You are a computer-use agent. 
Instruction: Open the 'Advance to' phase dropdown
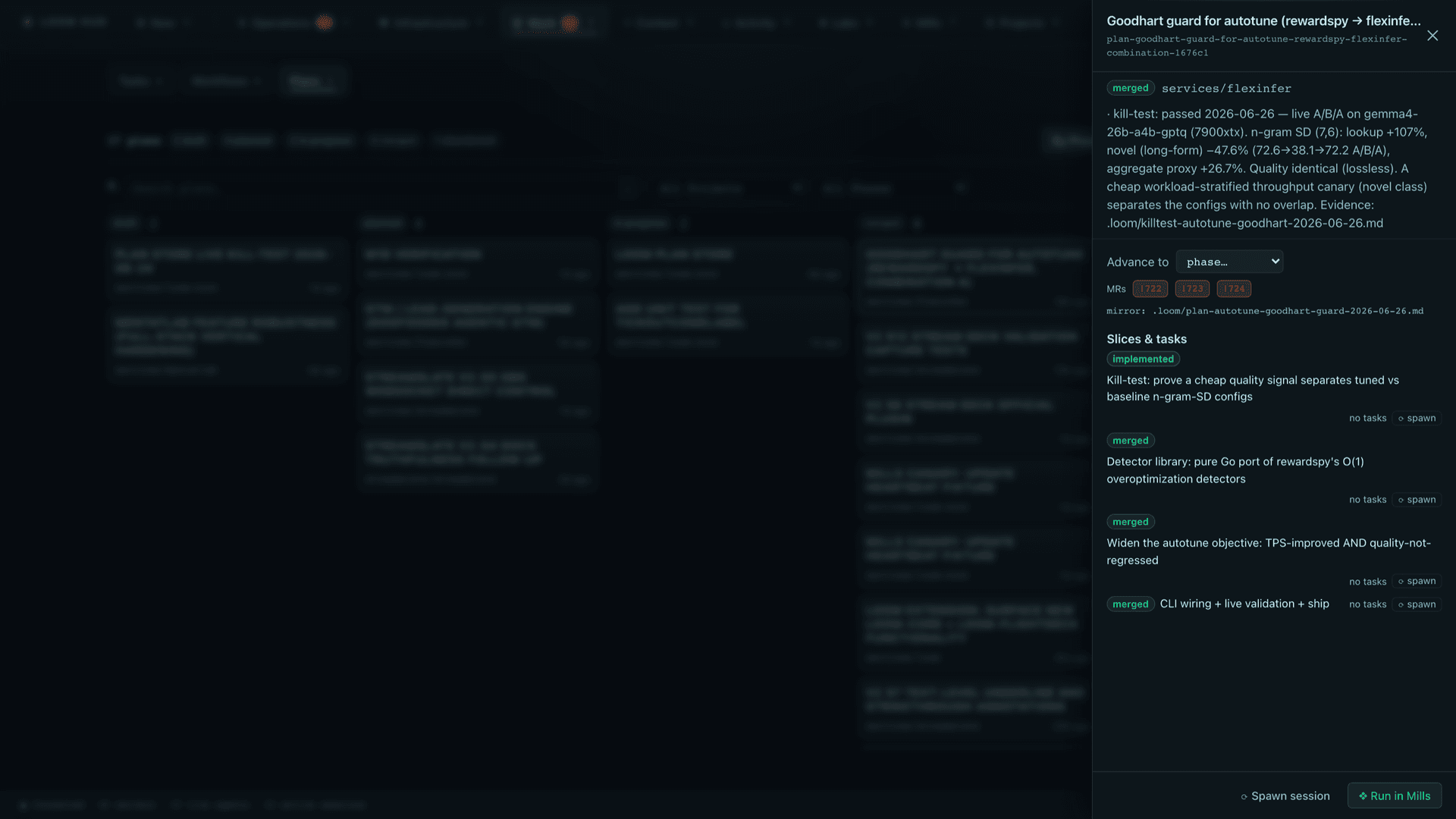point(1229,262)
